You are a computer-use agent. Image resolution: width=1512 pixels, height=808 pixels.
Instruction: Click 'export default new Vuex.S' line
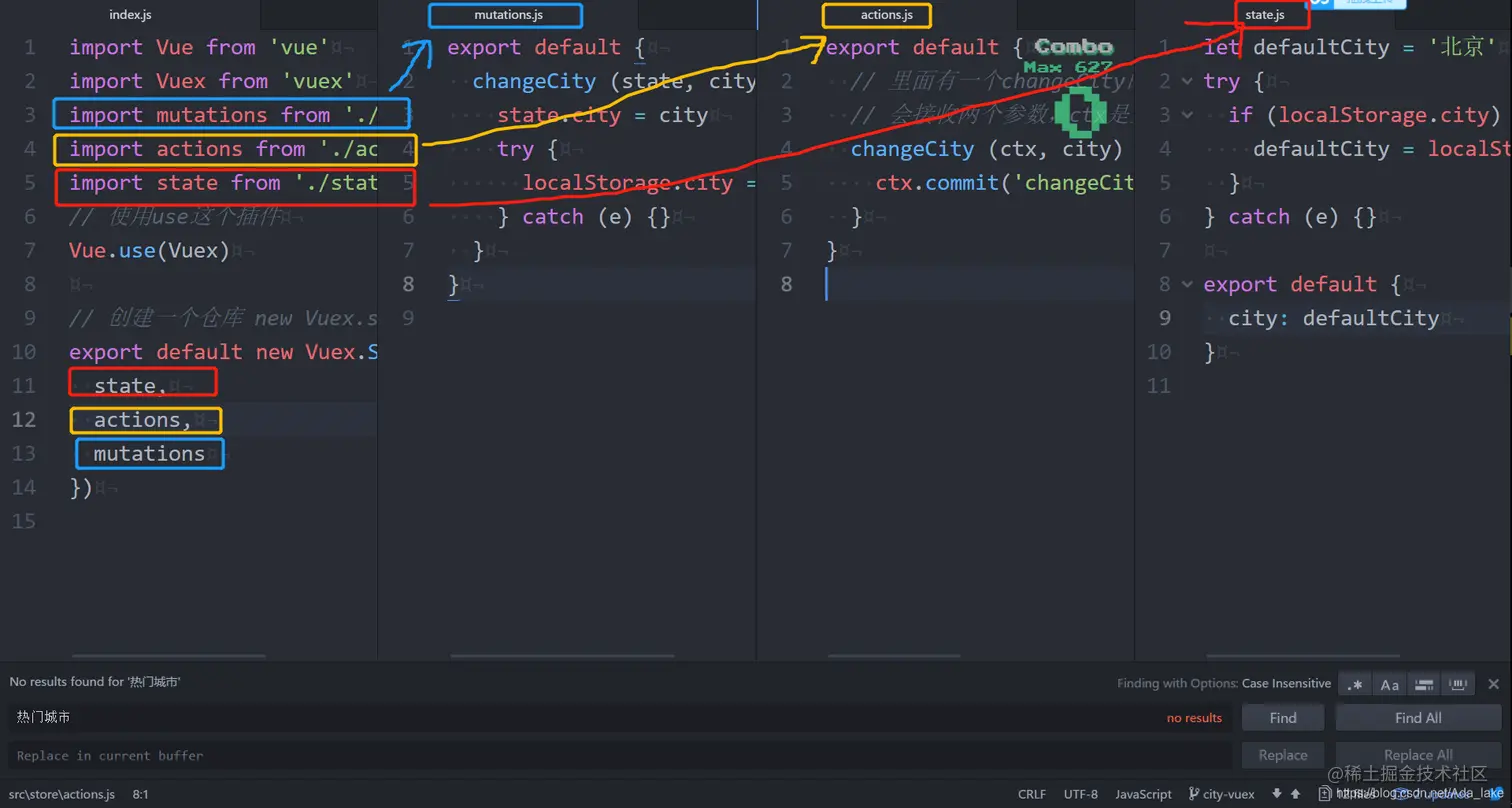point(224,353)
